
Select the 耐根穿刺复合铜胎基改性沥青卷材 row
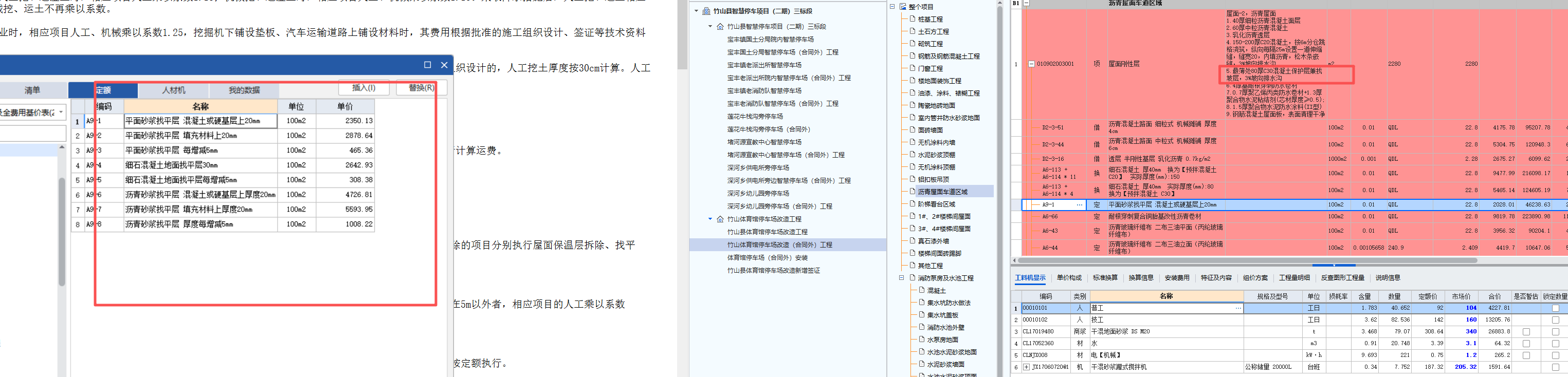(1290, 216)
